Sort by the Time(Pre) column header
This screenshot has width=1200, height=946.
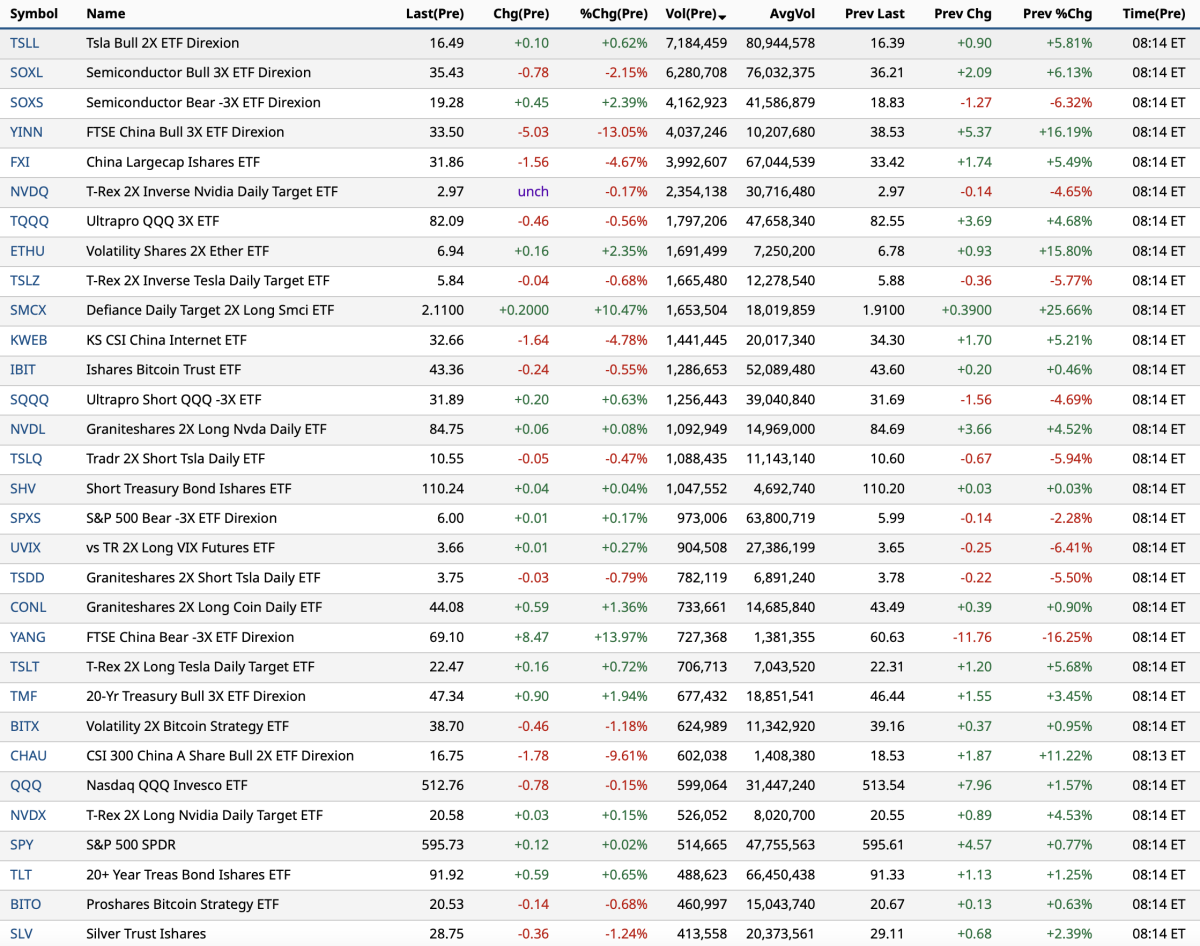point(1153,14)
